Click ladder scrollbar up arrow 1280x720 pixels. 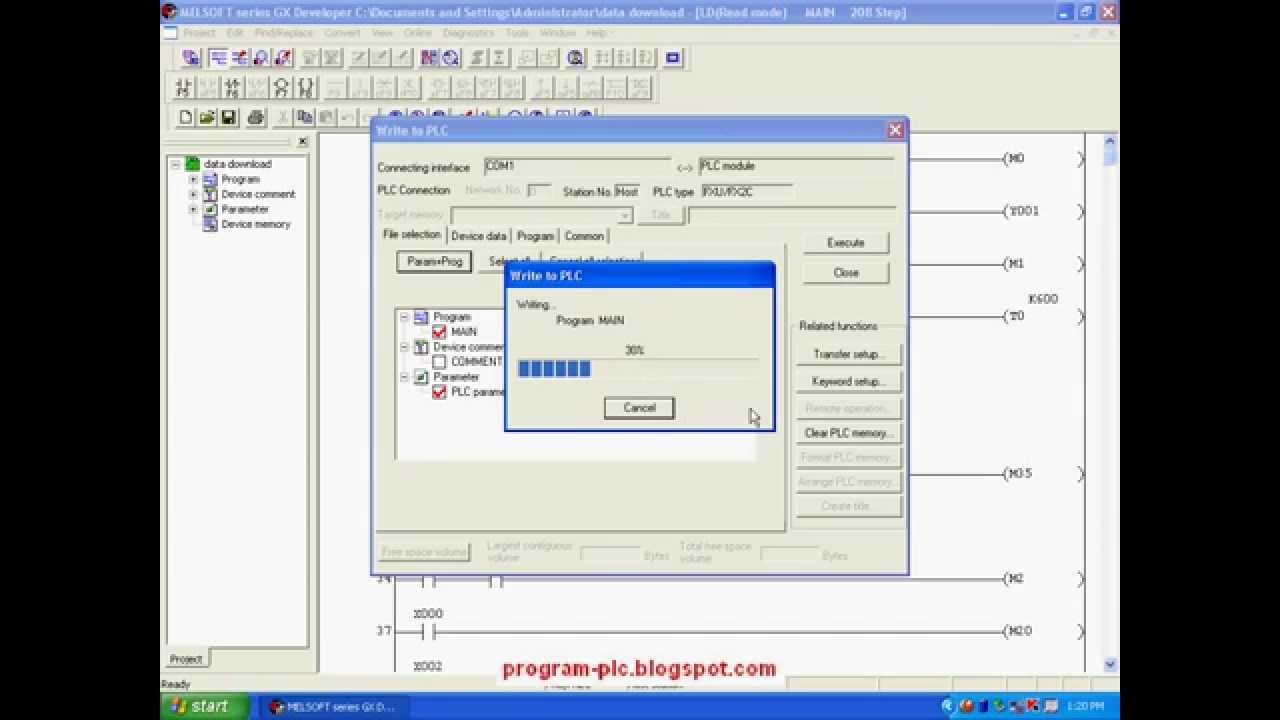tap(1110, 142)
